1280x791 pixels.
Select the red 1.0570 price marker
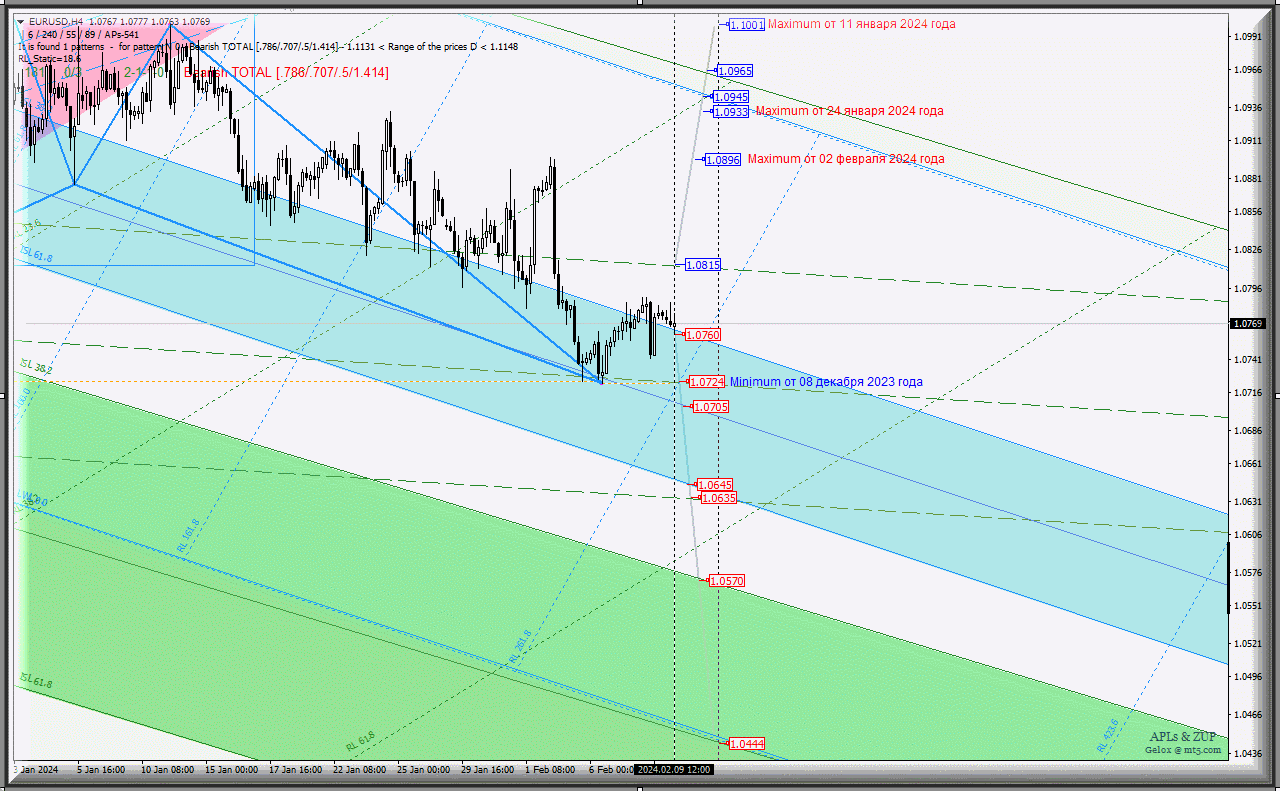tap(727, 581)
